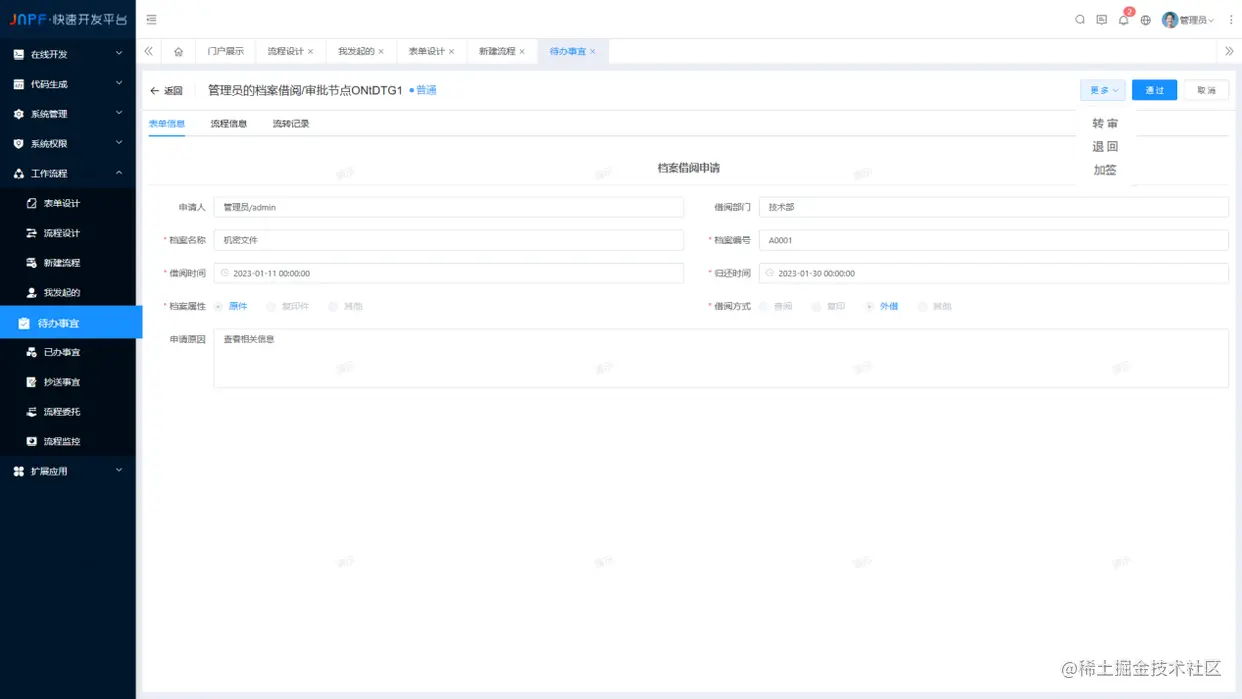1242x699 pixels.
Task: Expand the 扩展应用 menu chevron
Action: coord(119,470)
